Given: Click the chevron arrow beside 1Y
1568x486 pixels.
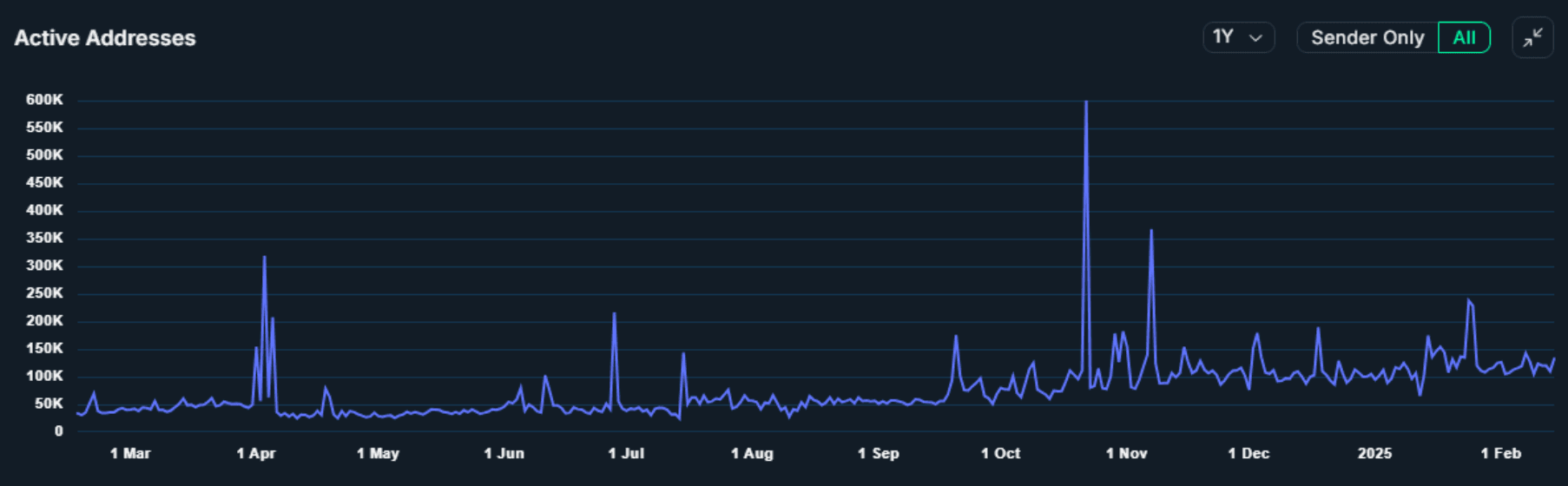Looking at the screenshot, I should [x=1255, y=38].
